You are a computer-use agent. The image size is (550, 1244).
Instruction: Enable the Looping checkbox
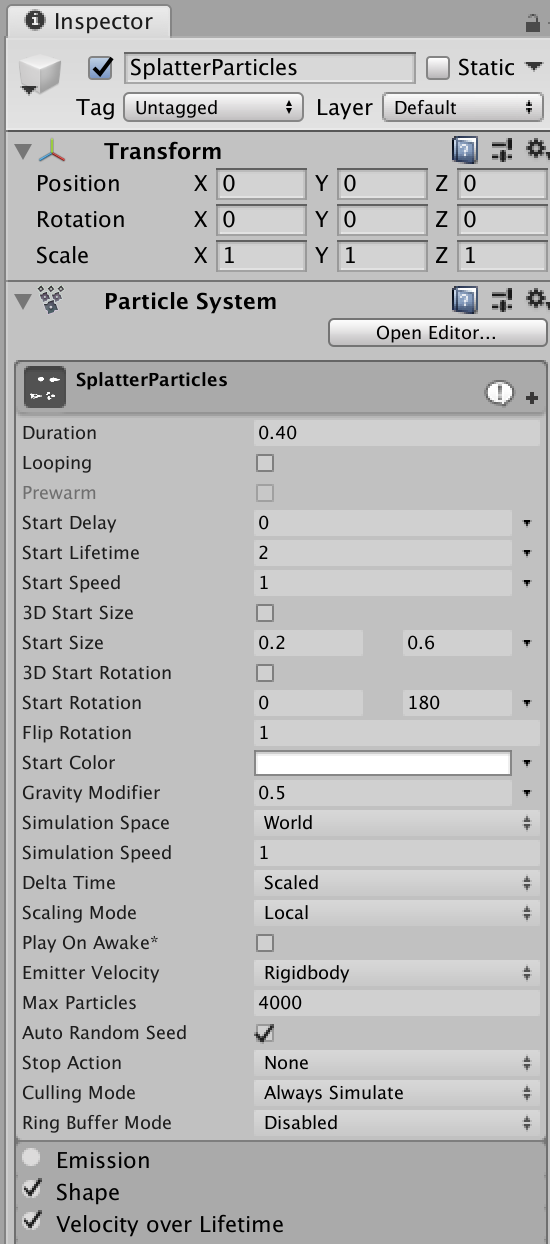click(x=265, y=463)
